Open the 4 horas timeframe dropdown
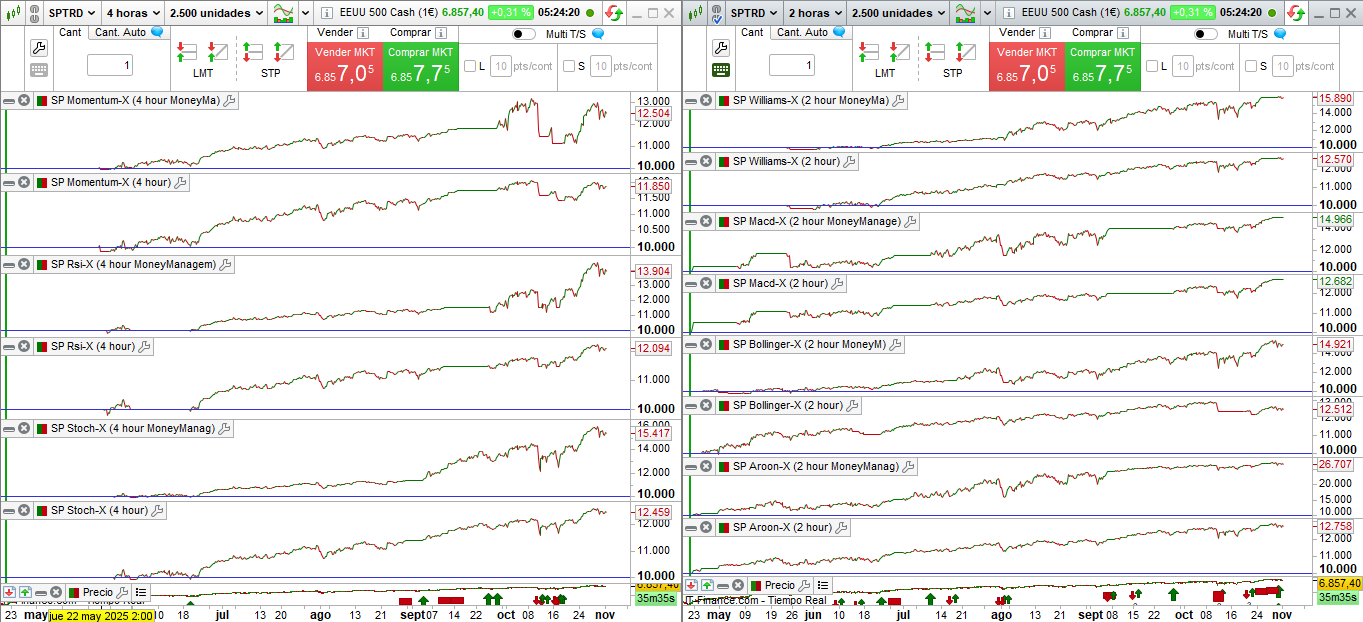 point(131,13)
